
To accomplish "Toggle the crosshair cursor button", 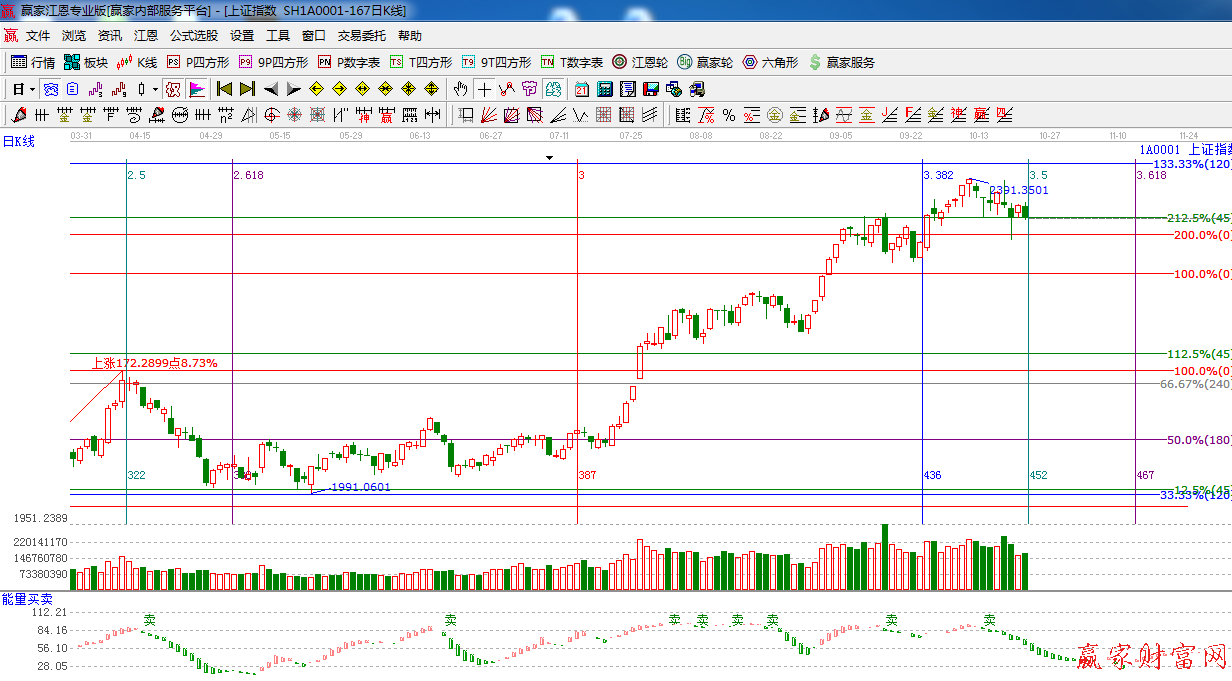I will 484,89.
